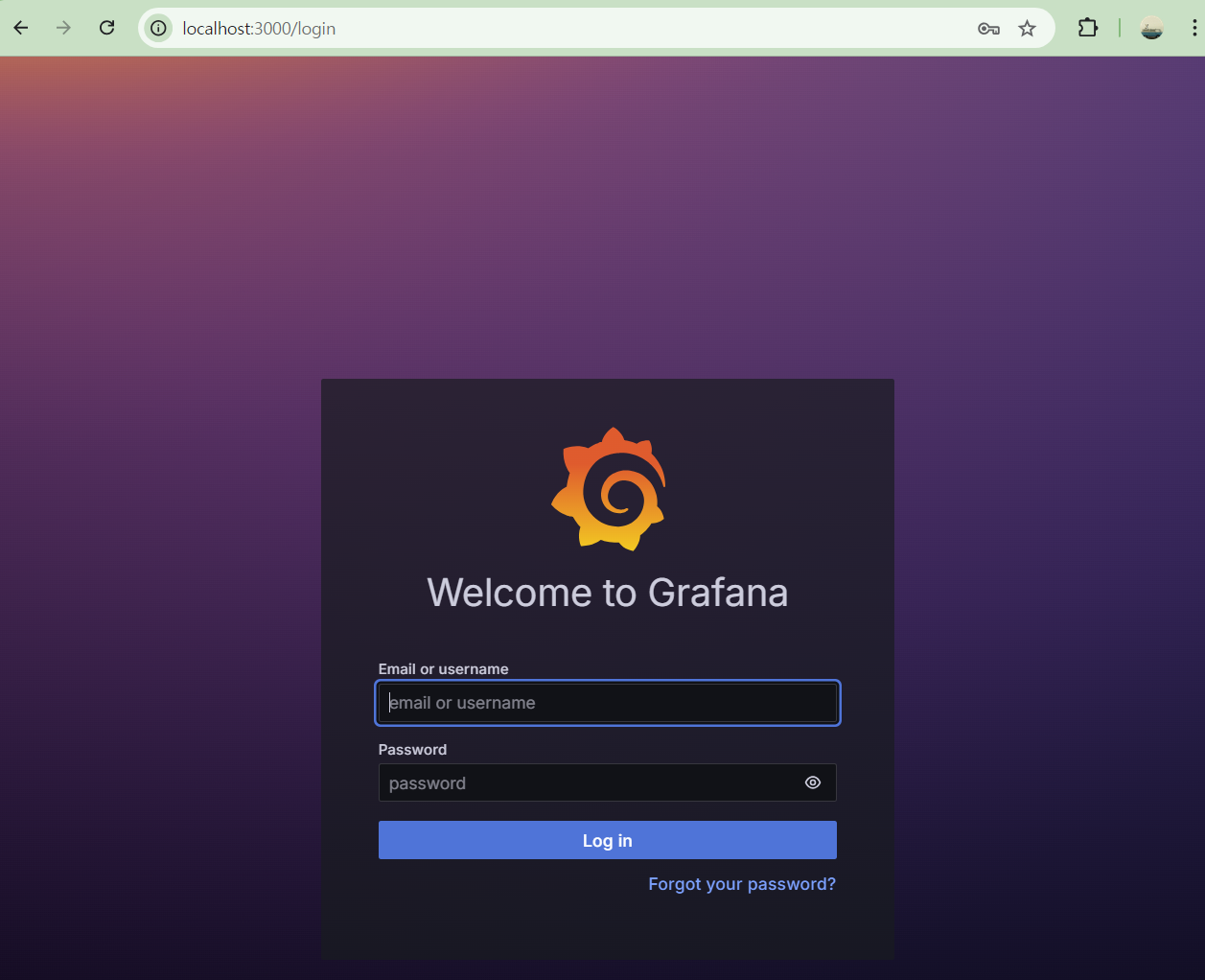The image size is (1205, 980).
Task: Open the Chrome profile avatar
Action: pos(1151,28)
